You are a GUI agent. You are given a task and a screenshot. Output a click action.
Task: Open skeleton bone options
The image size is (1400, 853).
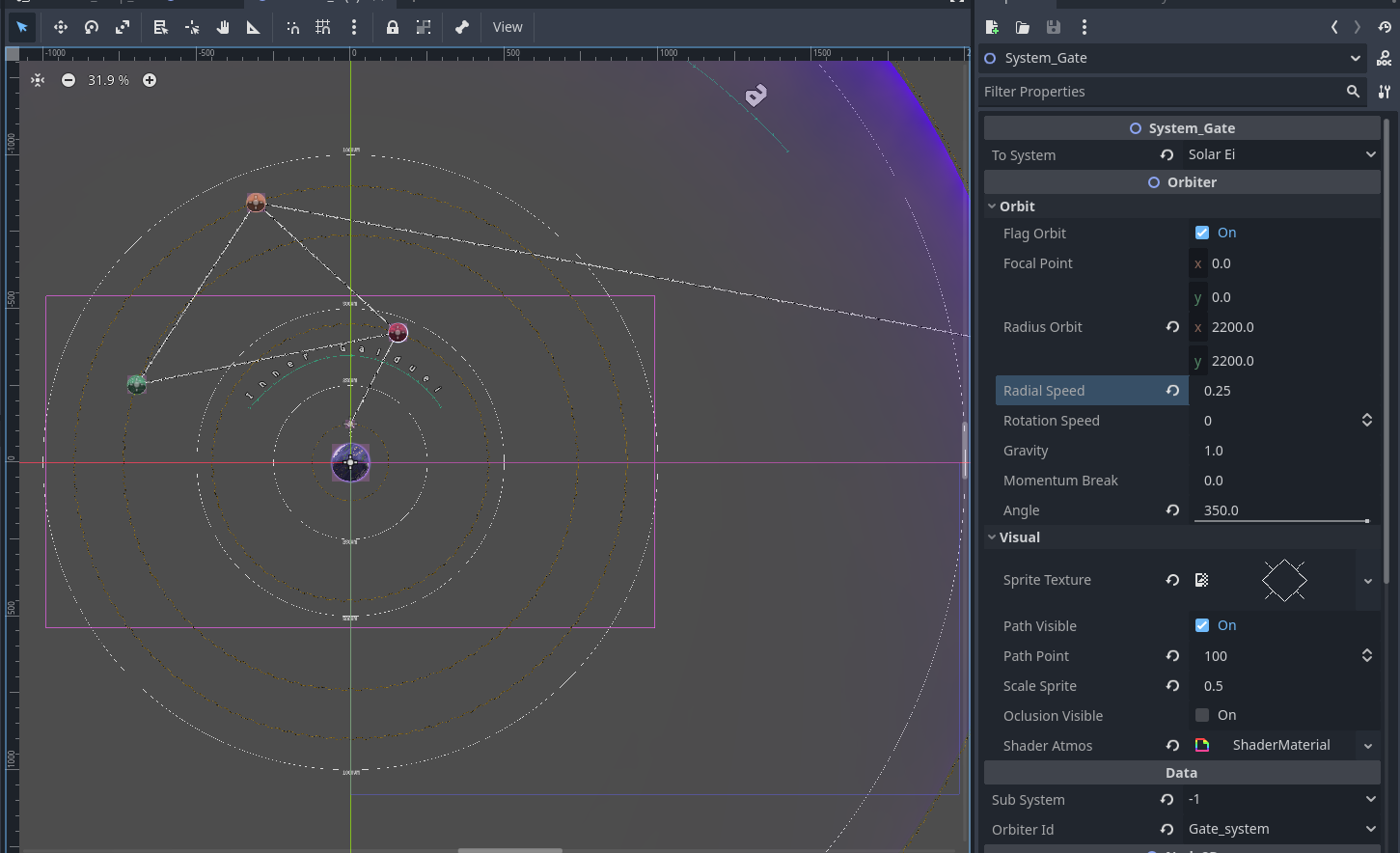[462, 27]
